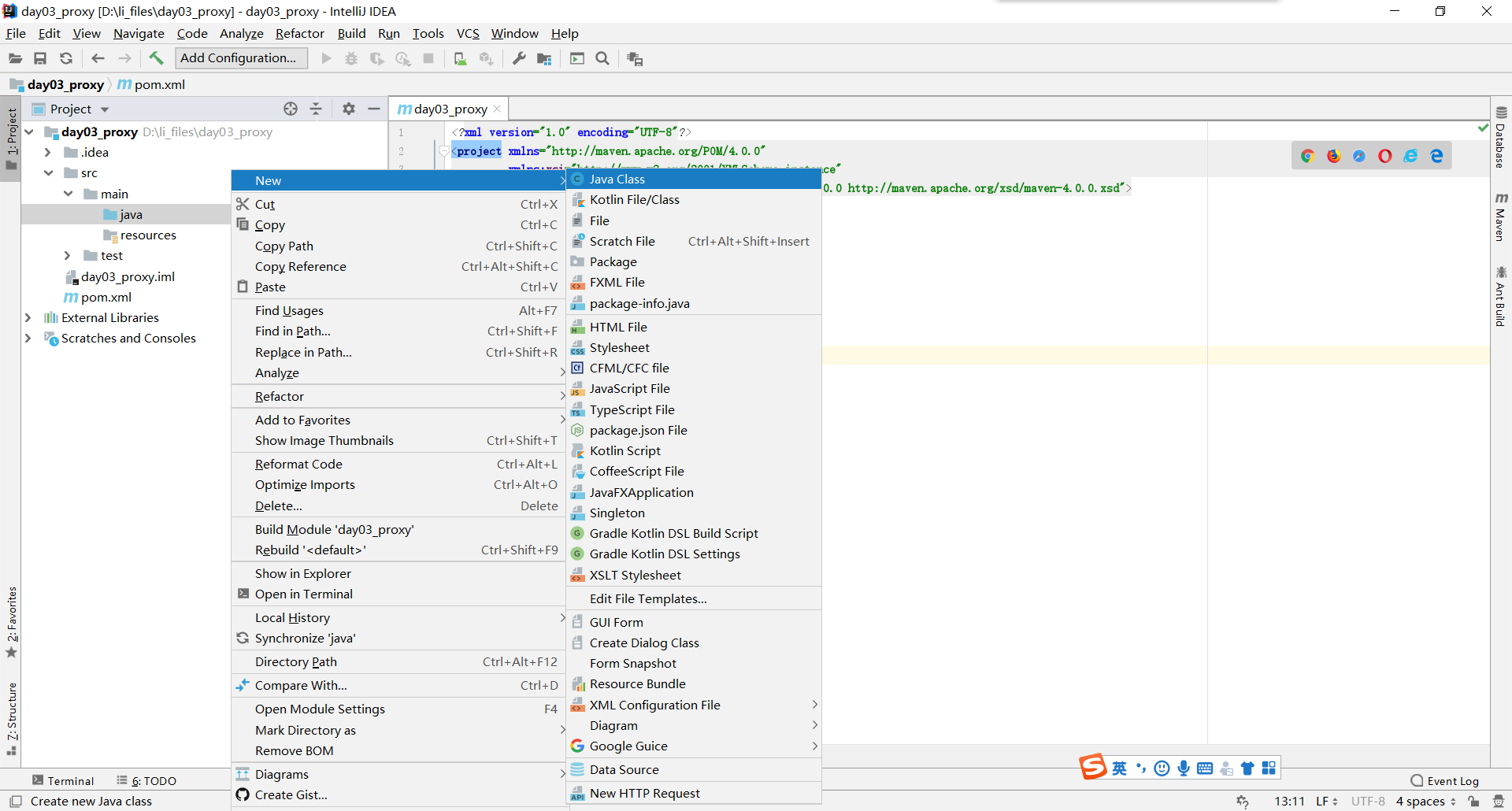Select New HTTP Request entry
1512x811 pixels.
point(694,793)
